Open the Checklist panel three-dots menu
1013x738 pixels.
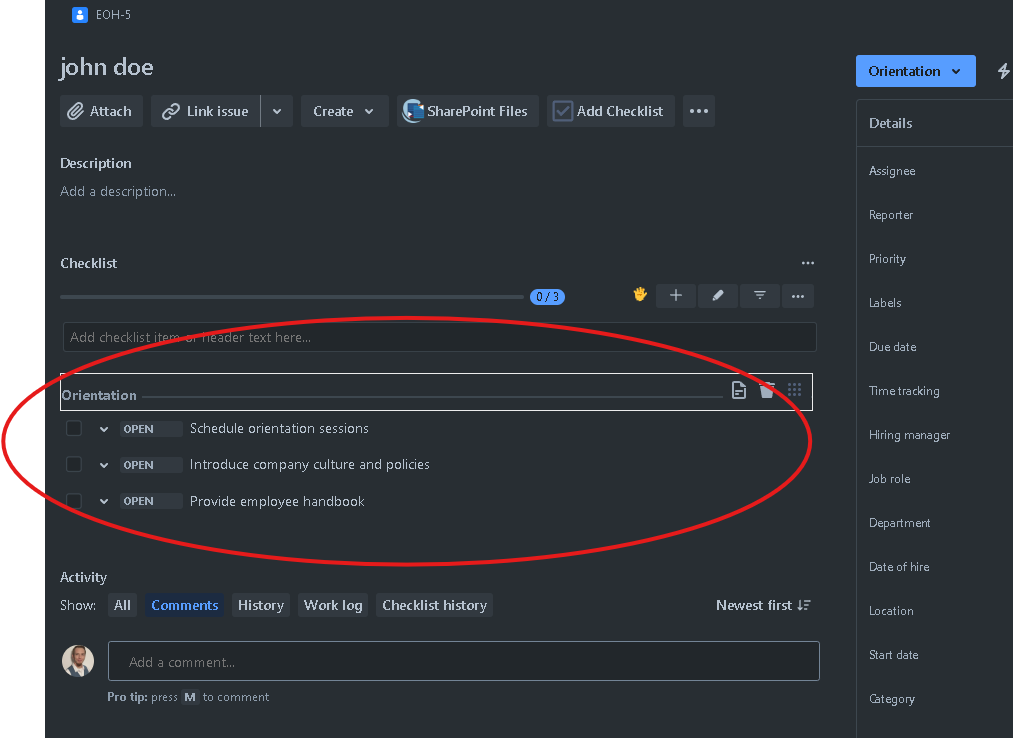coord(808,263)
